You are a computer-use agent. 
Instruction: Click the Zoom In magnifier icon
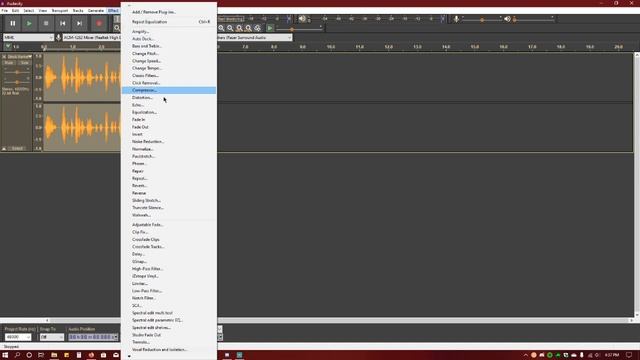pos(221,28)
